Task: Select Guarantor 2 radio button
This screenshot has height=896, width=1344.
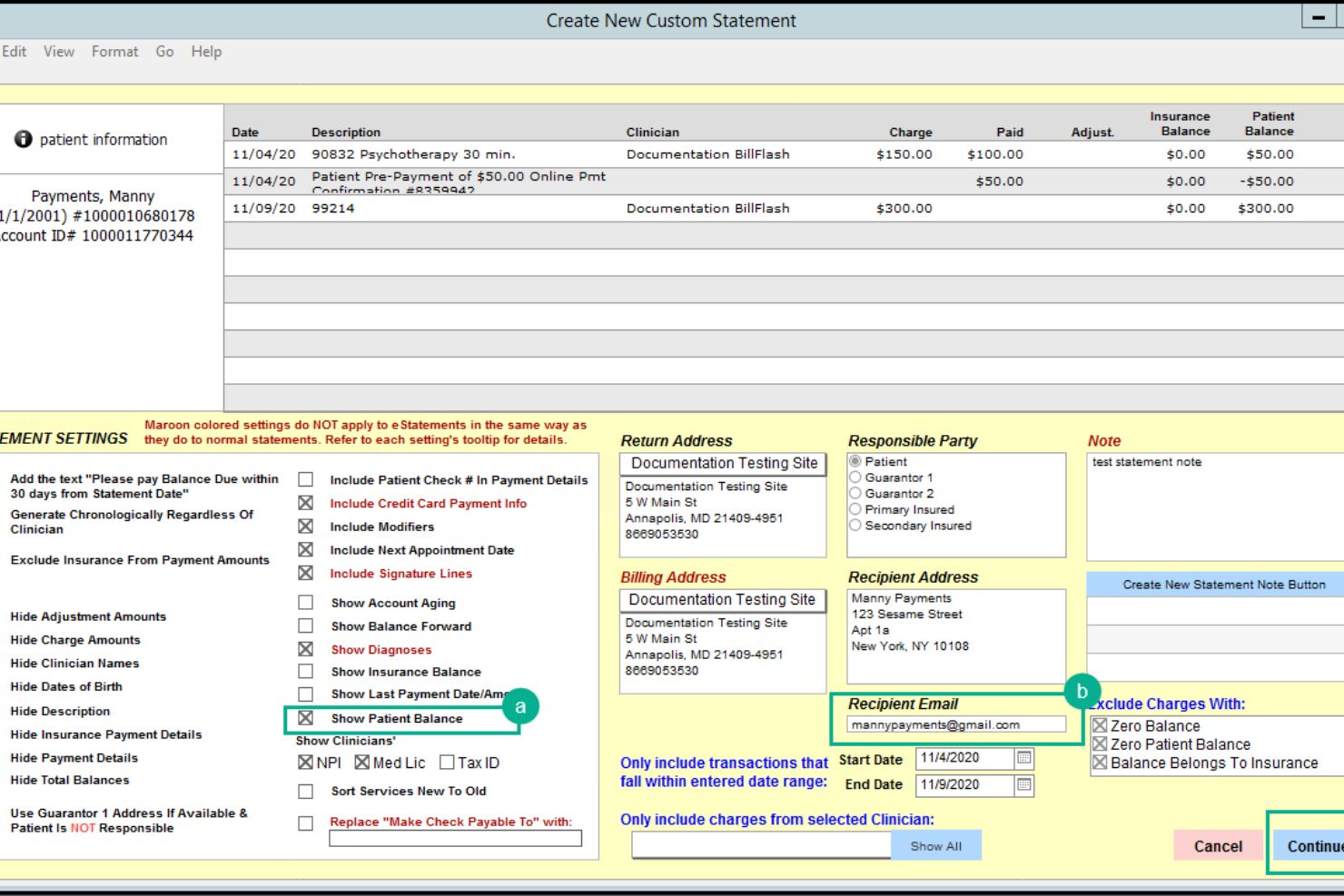Action: tap(855, 493)
